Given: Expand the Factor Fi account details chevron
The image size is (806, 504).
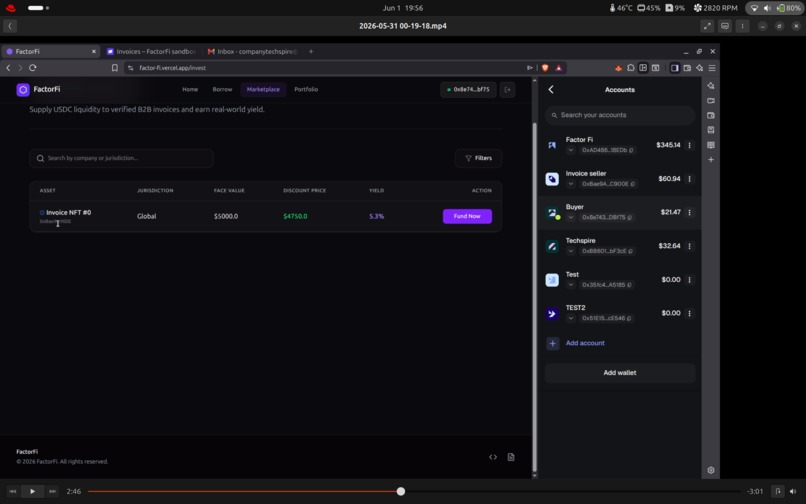Looking at the screenshot, I should click(571, 150).
